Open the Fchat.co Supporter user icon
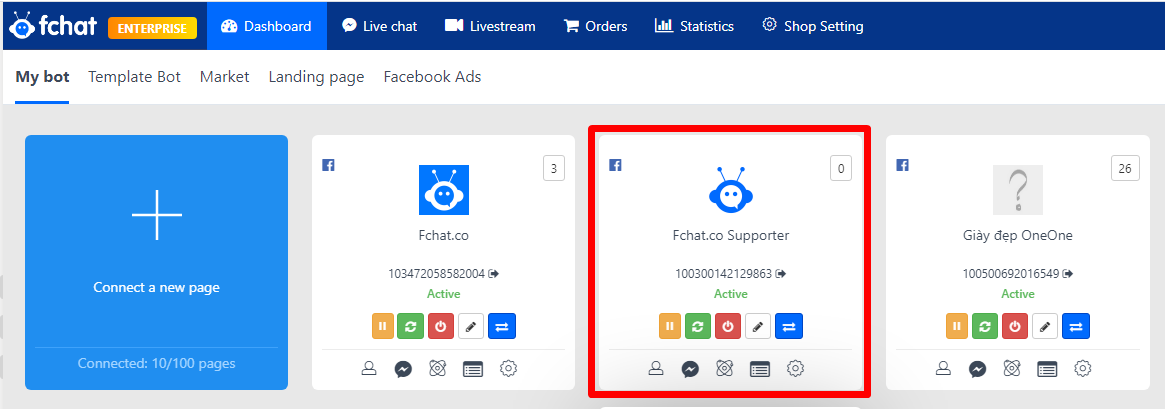Image resolution: width=1165 pixels, height=409 pixels. pyautogui.click(x=655, y=368)
